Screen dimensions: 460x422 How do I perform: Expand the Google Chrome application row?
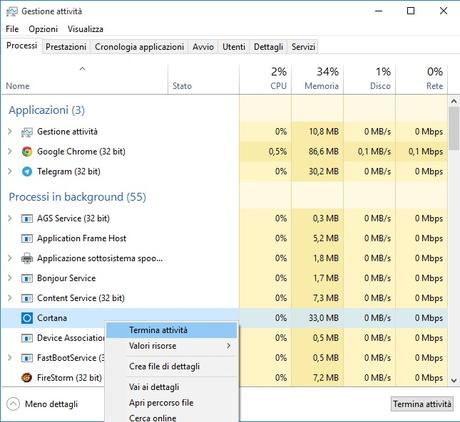[10, 152]
